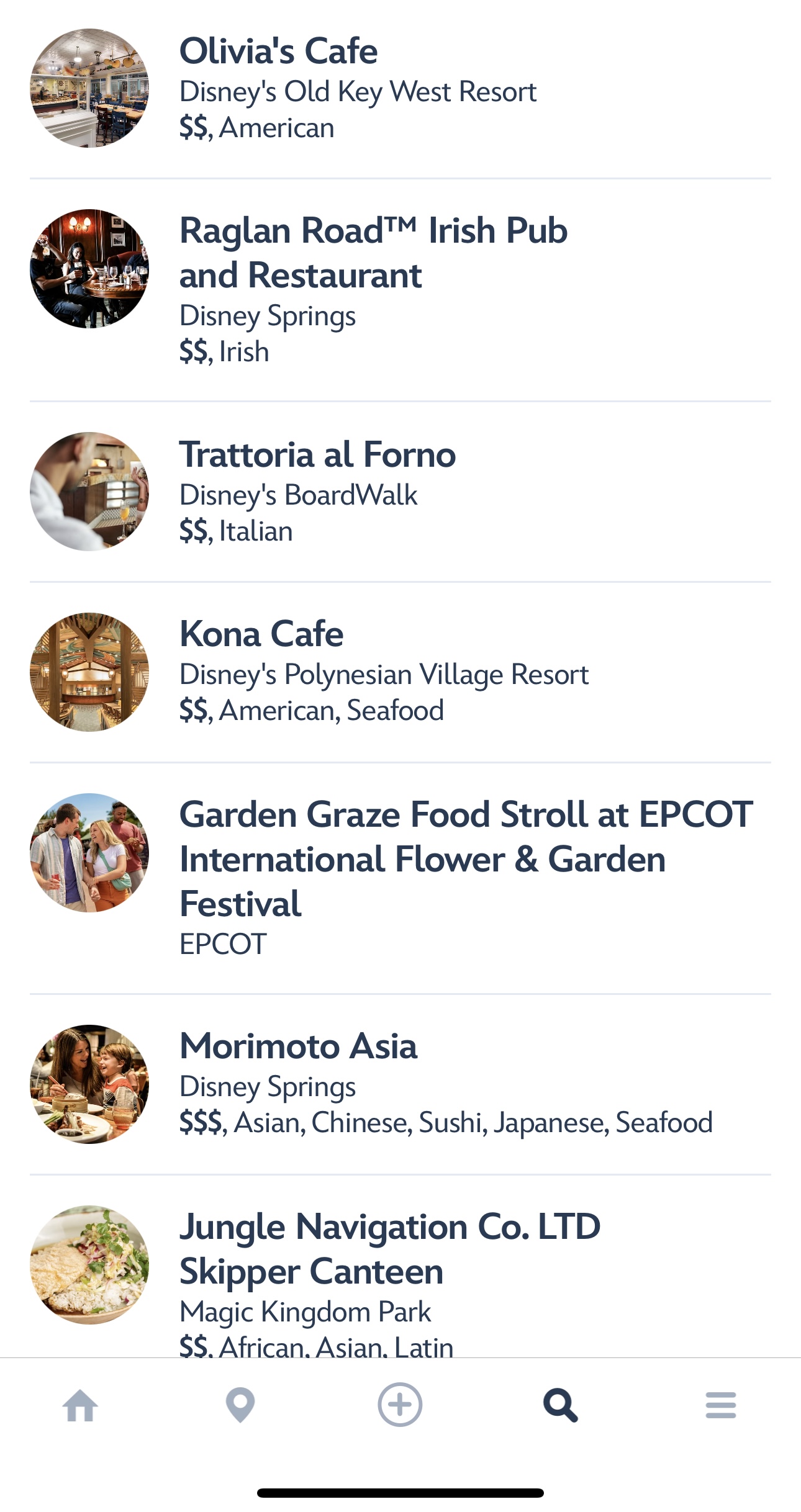Image resolution: width=801 pixels, height=1512 pixels.
Task: Tap the Home icon in bottom bar
Action: click(x=81, y=1405)
